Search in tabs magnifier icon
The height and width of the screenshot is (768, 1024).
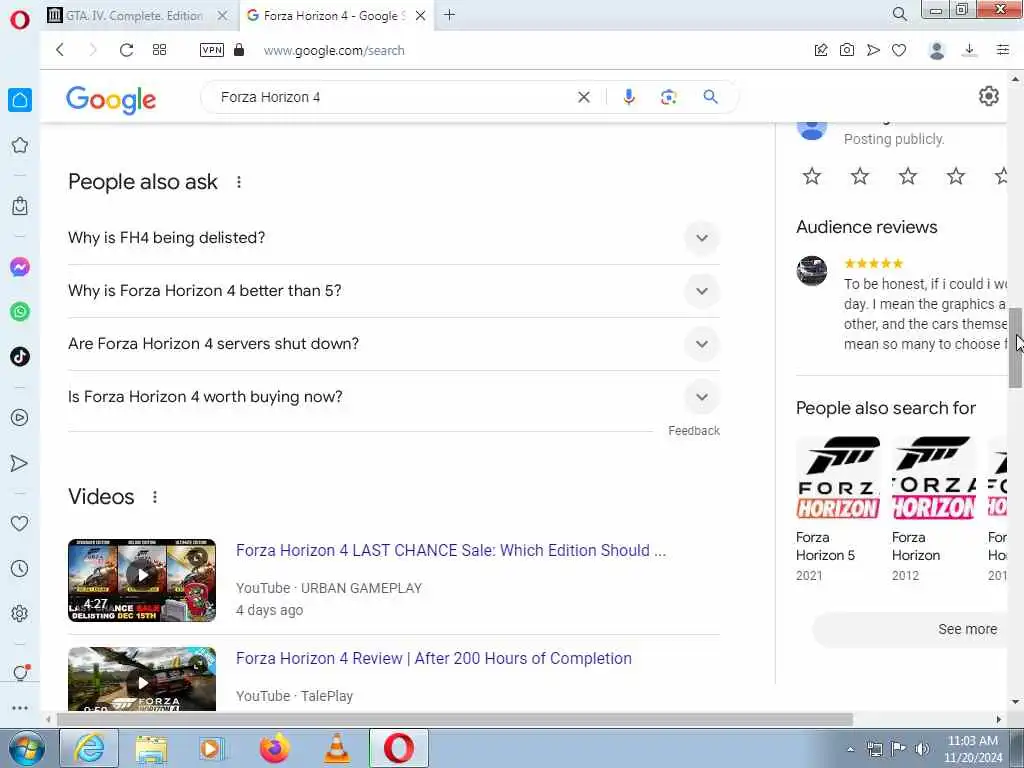point(899,14)
